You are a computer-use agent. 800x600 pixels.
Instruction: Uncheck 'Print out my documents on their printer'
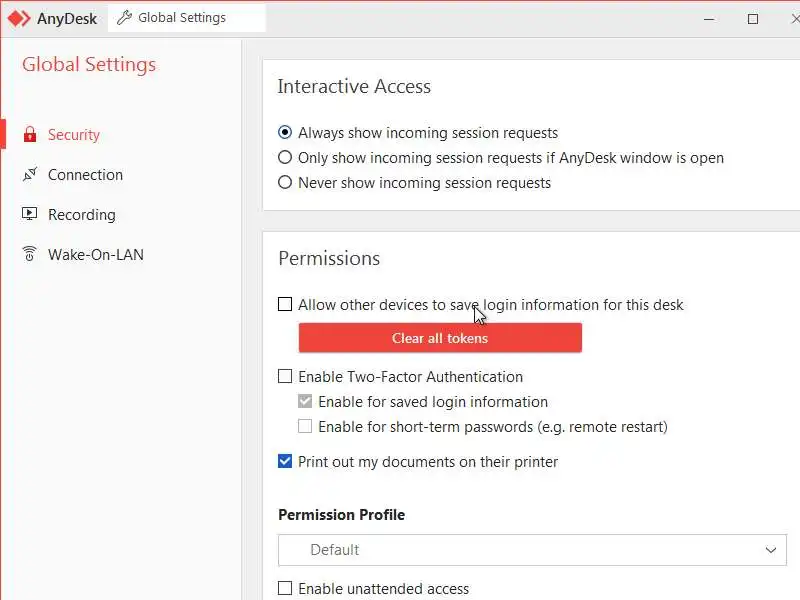pos(285,462)
